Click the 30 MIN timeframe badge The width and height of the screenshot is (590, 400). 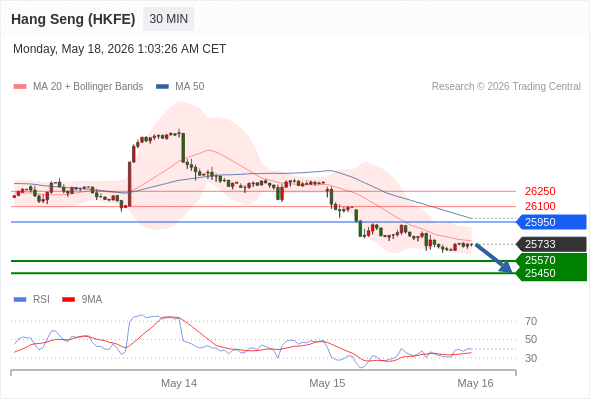[168, 19]
